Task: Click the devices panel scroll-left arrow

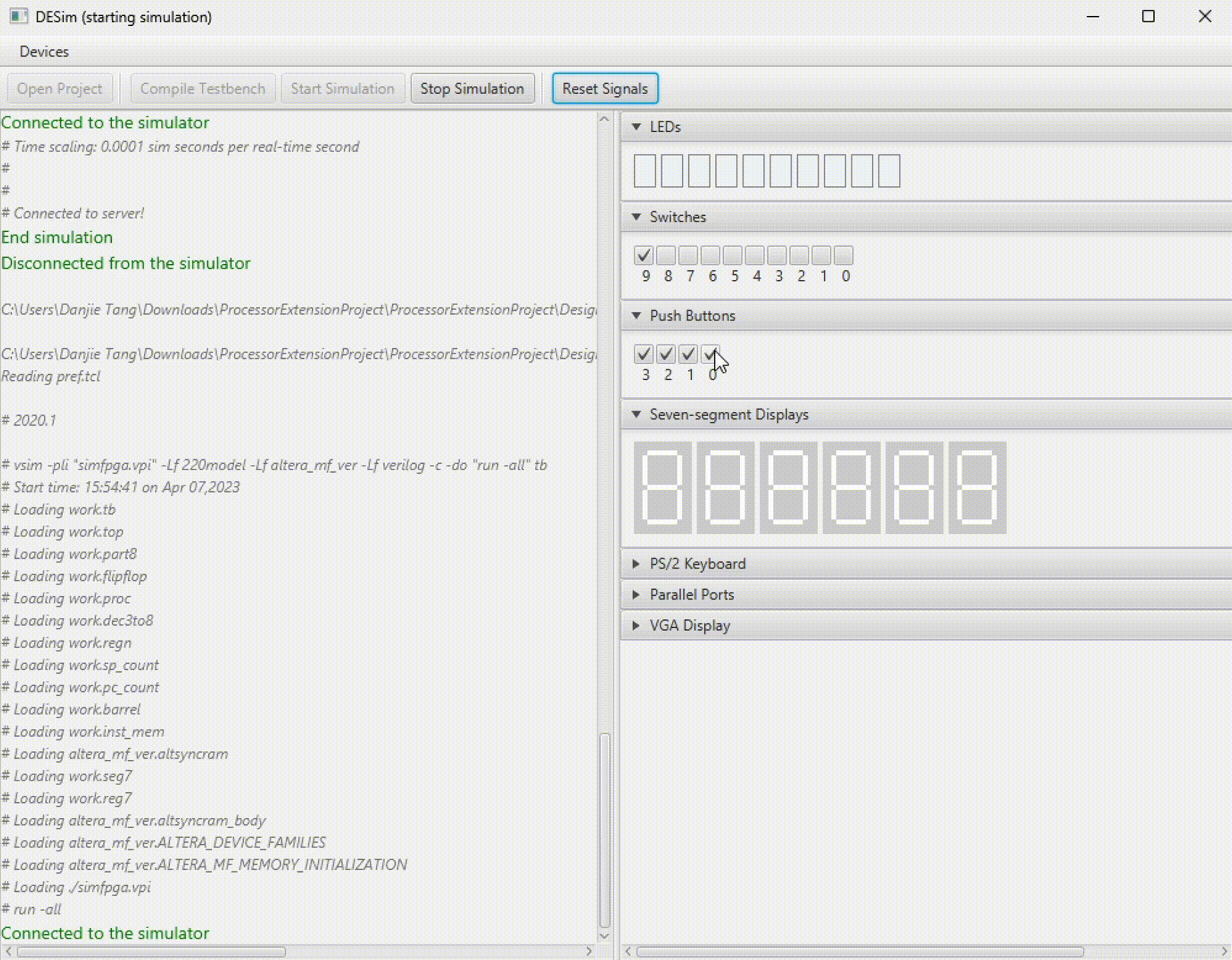Action: (x=628, y=951)
